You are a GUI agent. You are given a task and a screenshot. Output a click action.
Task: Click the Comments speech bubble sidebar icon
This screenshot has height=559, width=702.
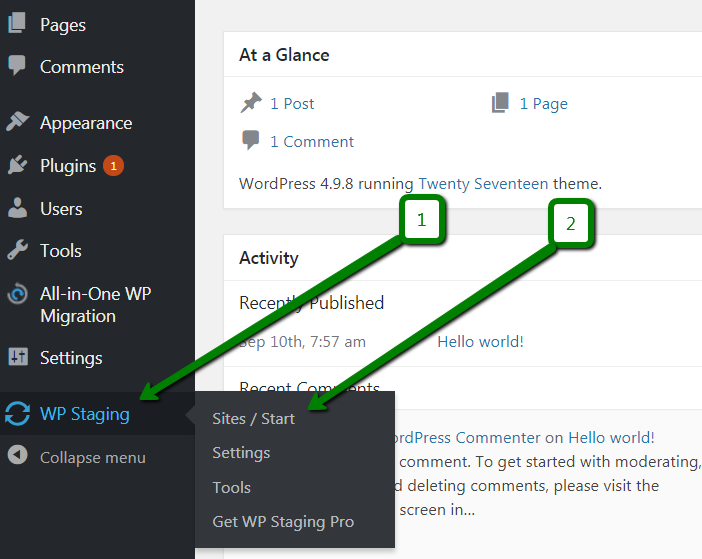point(17,65)
